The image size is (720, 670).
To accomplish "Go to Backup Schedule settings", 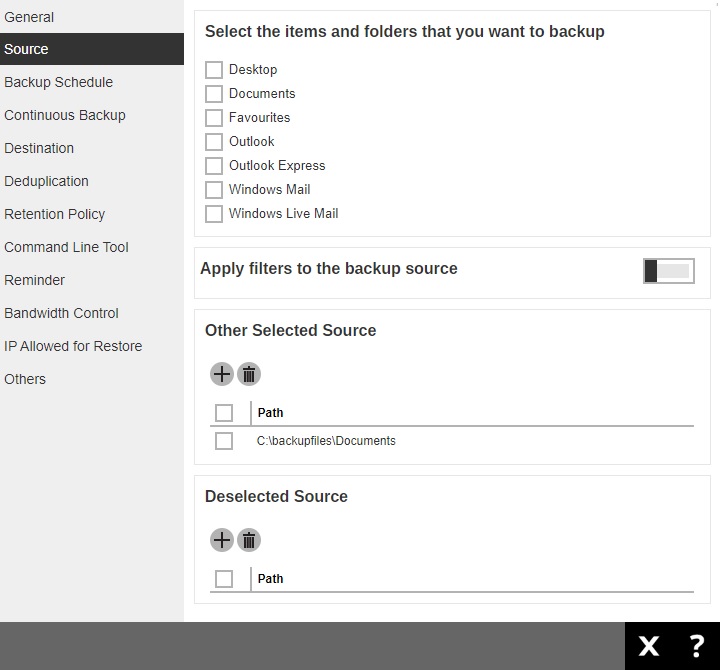I will [x=92, y=82].
